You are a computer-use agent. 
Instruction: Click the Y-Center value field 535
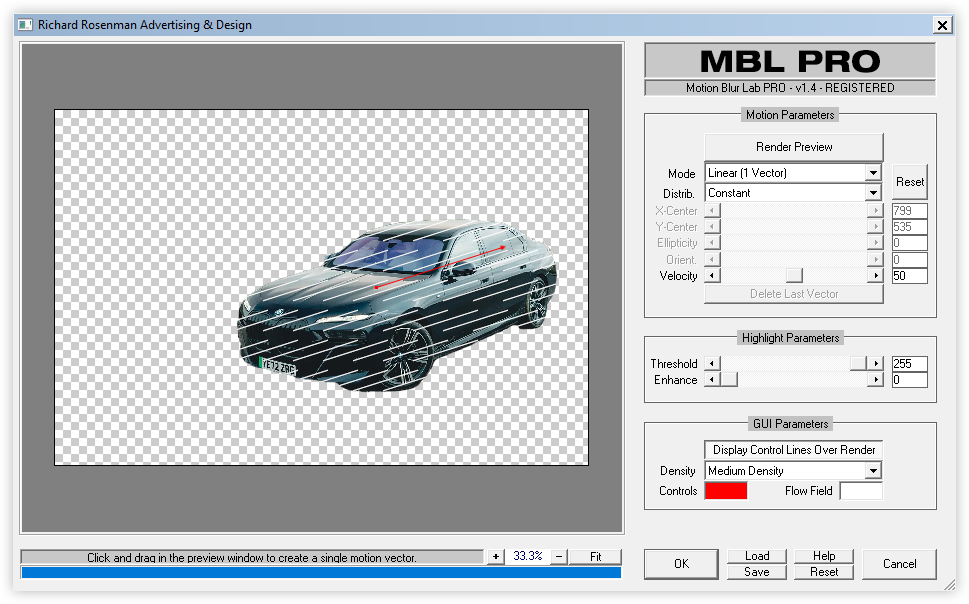(x=909, y=227)
